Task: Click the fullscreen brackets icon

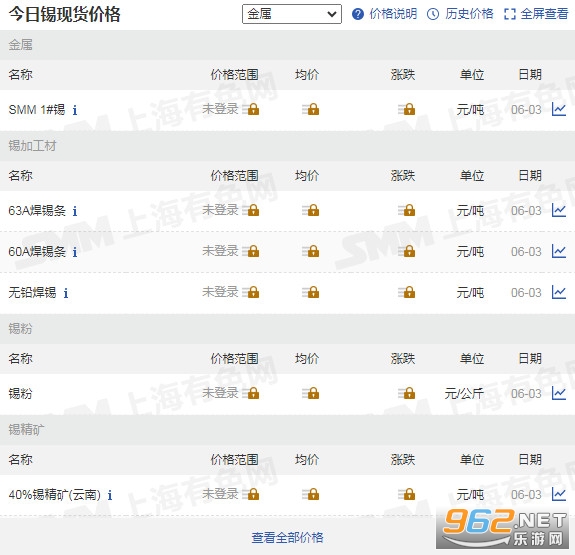Action: tap(510, 14)
